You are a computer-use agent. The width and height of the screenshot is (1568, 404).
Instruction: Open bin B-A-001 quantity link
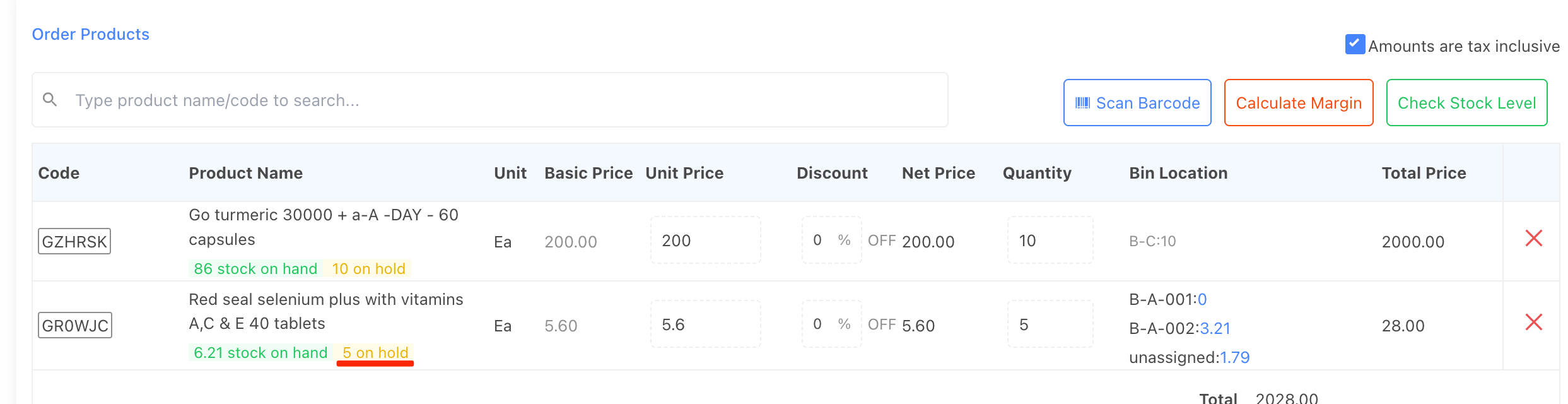click(x=1202, y=299)
